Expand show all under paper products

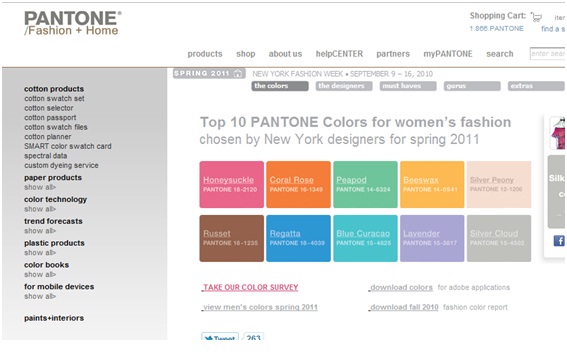(x=40, y=187)
